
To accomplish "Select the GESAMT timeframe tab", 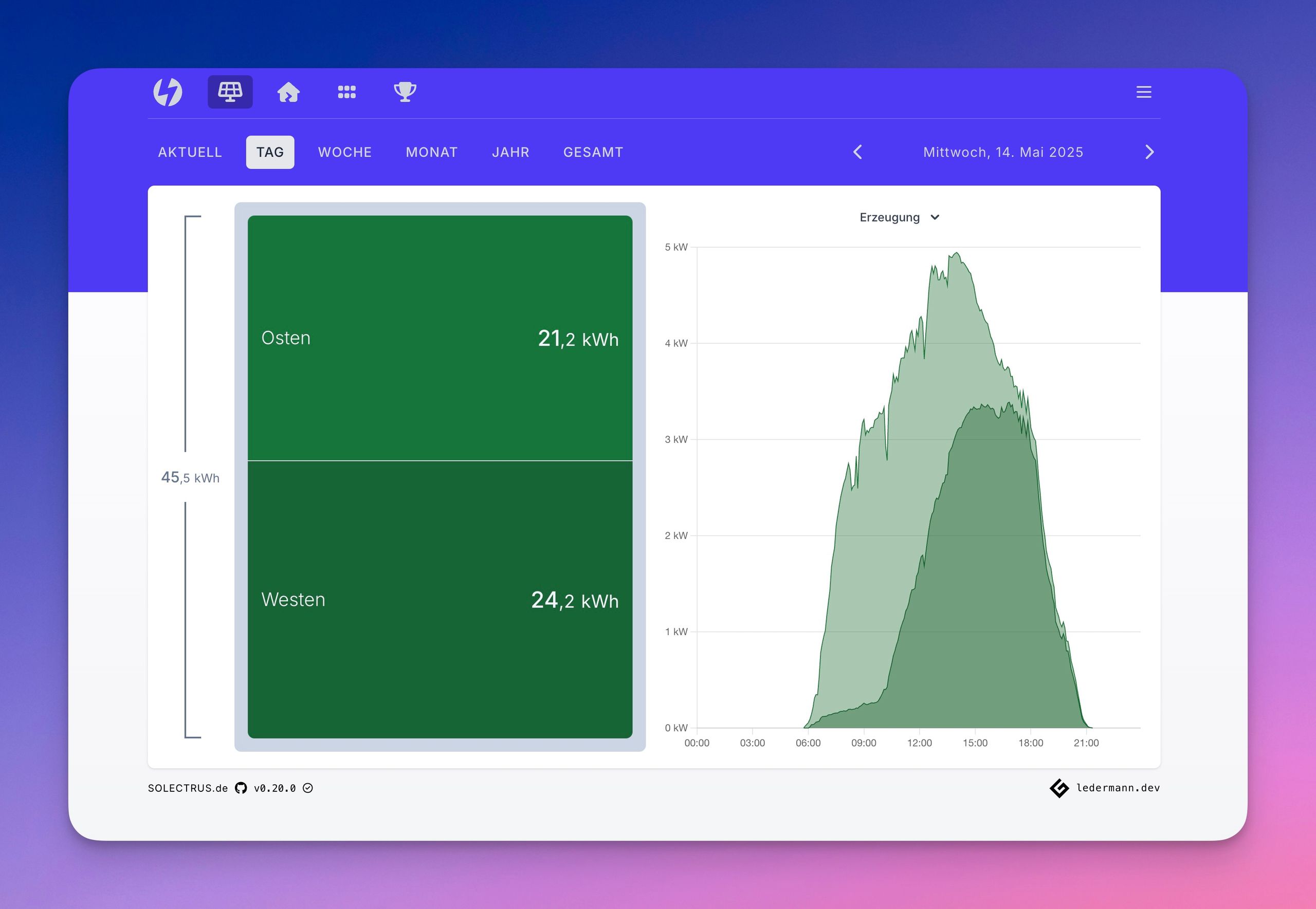I will click(x=593, y=152).
